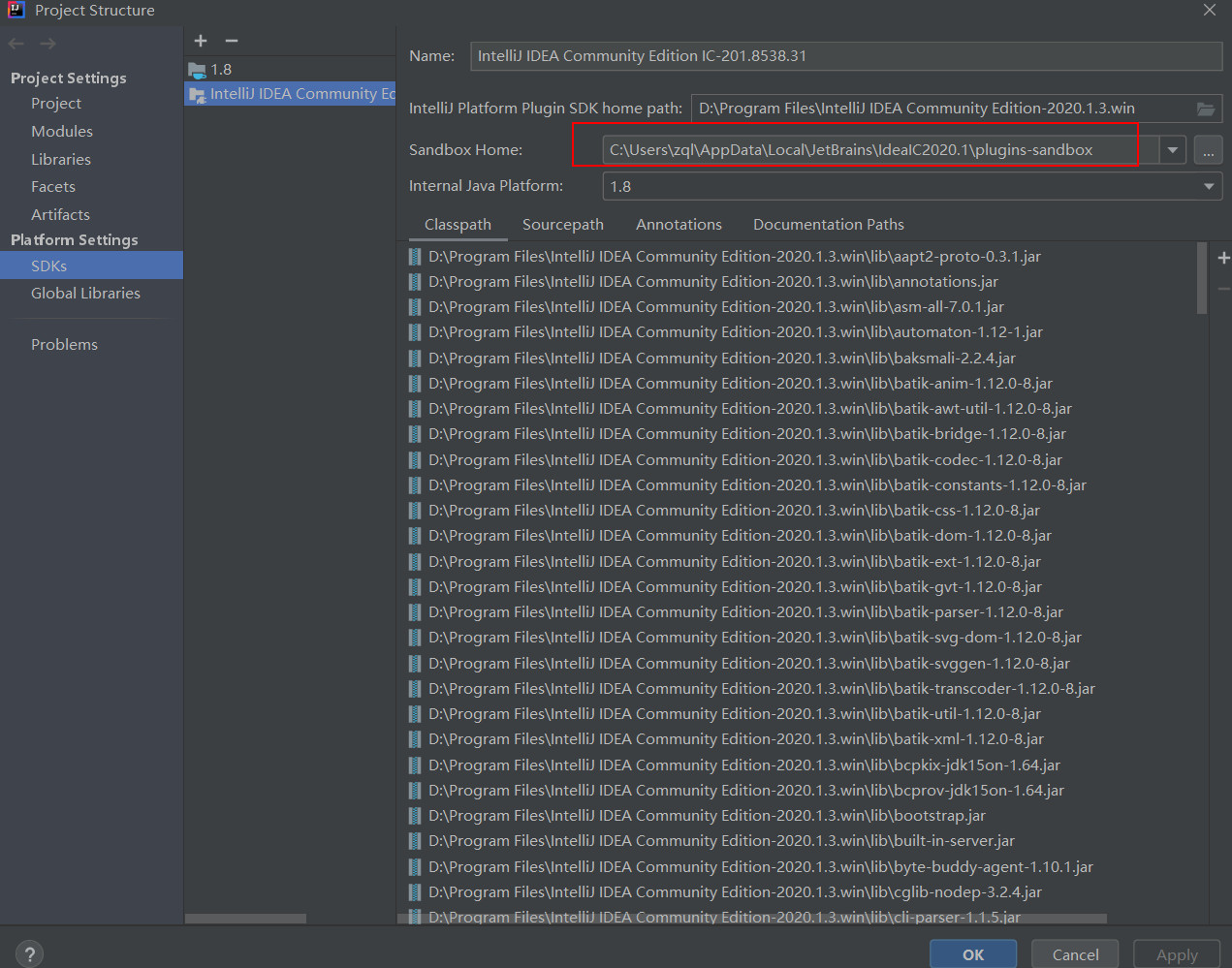Click the ellipsis browse button for Sandbox Home
This screenshot has width=1232, height=968.
(1208, 150)
